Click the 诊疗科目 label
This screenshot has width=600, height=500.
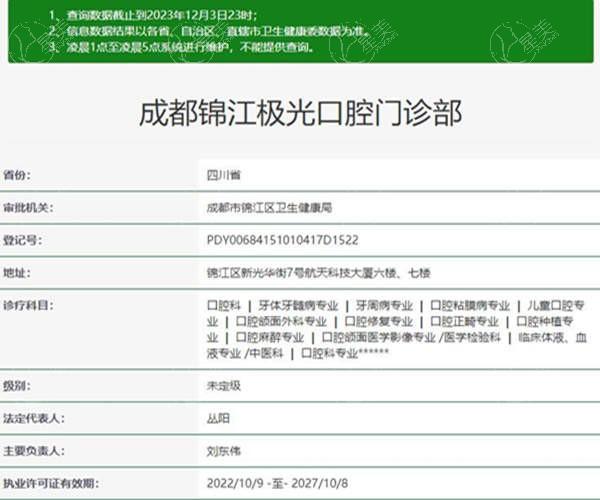point(28,305)
